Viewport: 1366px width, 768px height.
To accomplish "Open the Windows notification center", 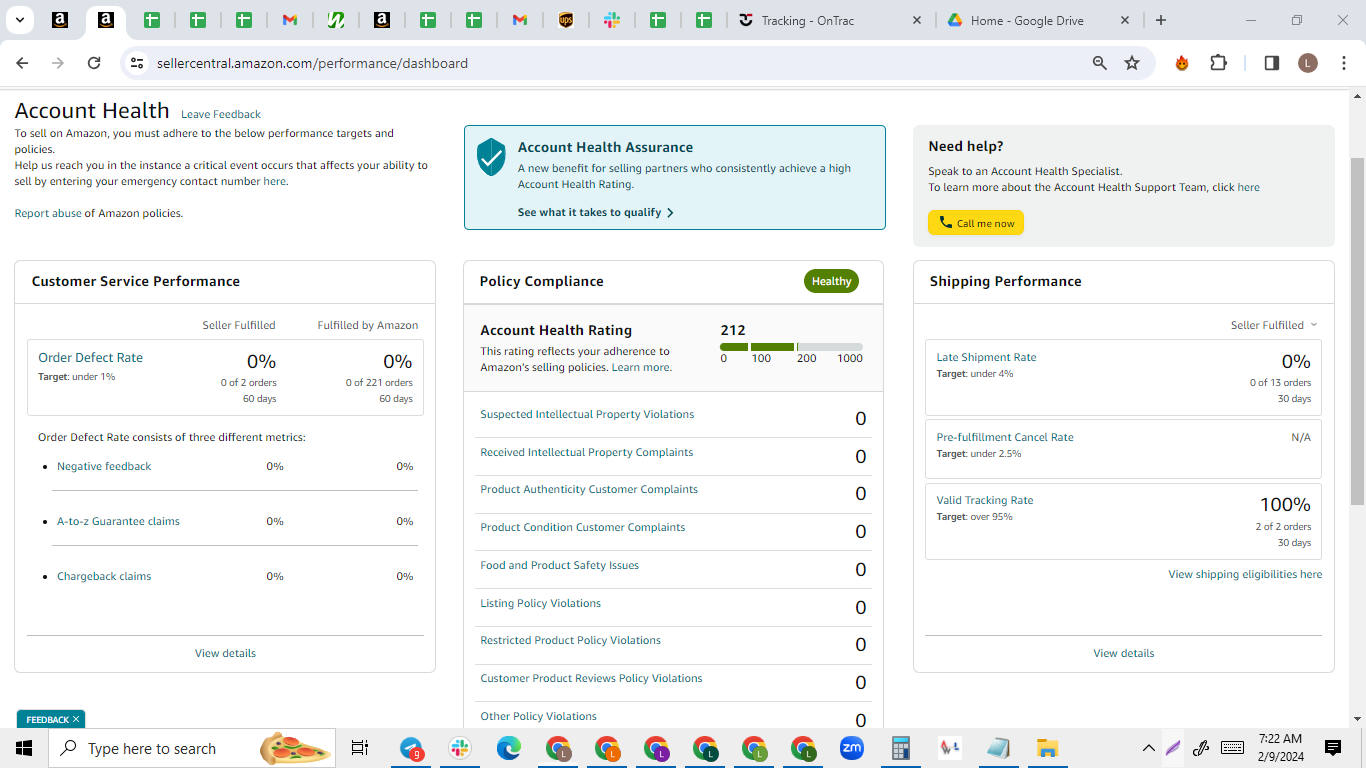I will pos(1333,748).
